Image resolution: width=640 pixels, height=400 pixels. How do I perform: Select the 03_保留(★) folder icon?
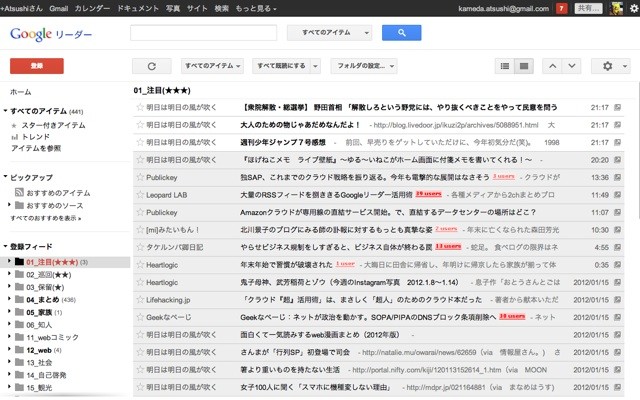(19, 287)
